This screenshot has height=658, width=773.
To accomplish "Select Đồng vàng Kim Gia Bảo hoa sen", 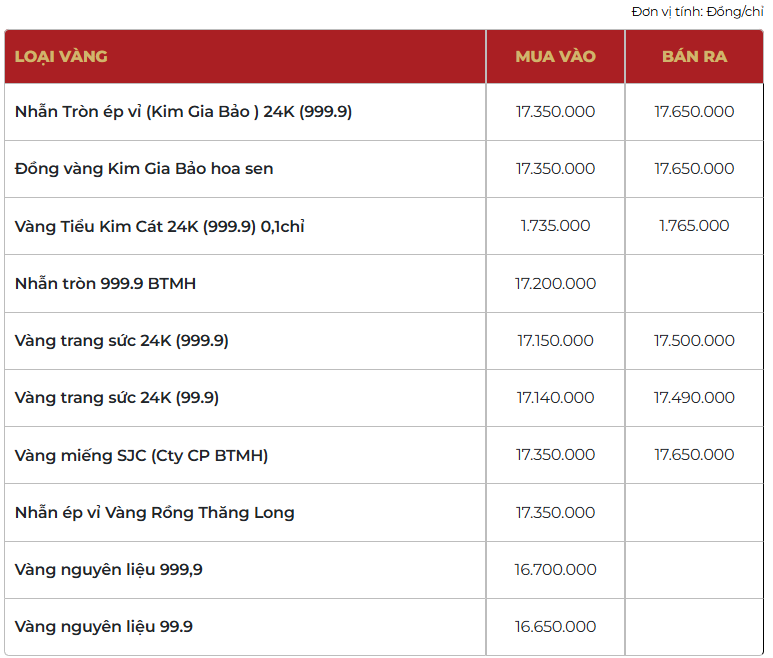I will point(144,169).
